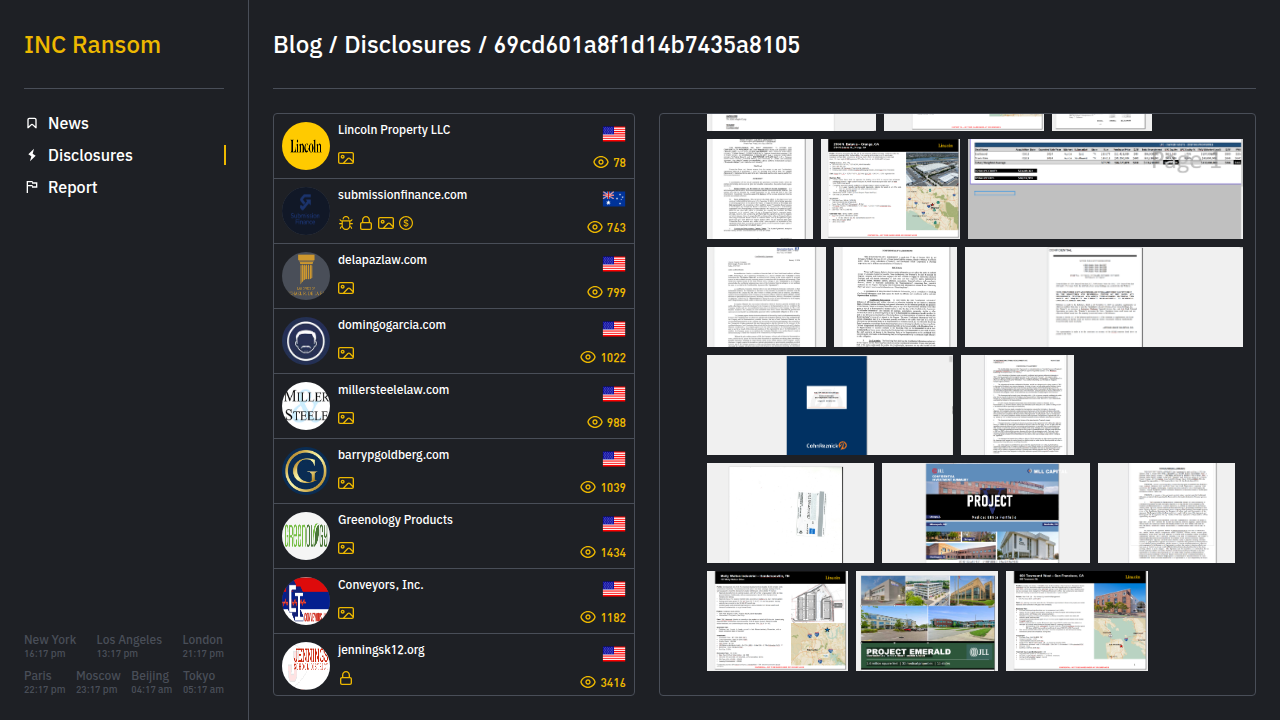Viewport: 1280px width, 720px height.
Task: Click the eye views icon showing 3416
Action: coord(588,682)
